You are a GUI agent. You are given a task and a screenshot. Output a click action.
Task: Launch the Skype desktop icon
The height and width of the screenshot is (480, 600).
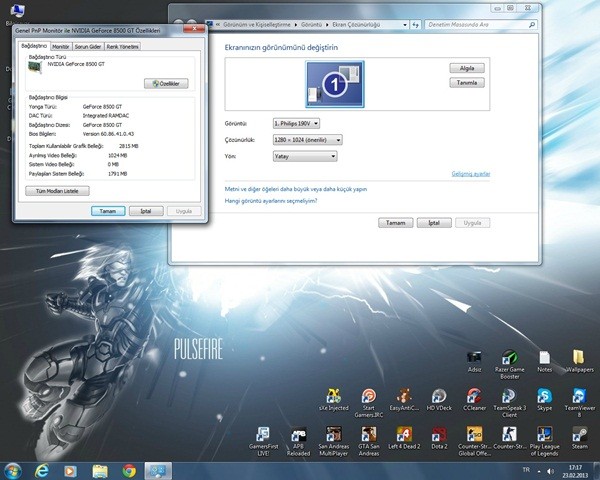pos(544,396)
